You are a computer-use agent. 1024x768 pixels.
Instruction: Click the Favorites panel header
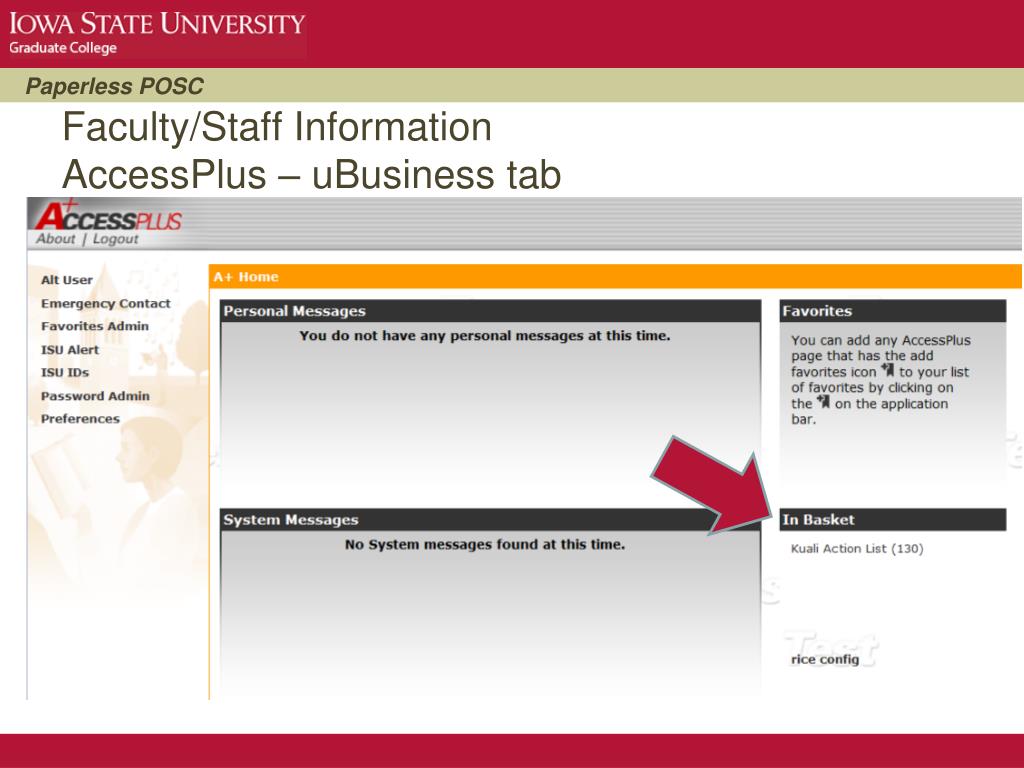tap(893, 312)
